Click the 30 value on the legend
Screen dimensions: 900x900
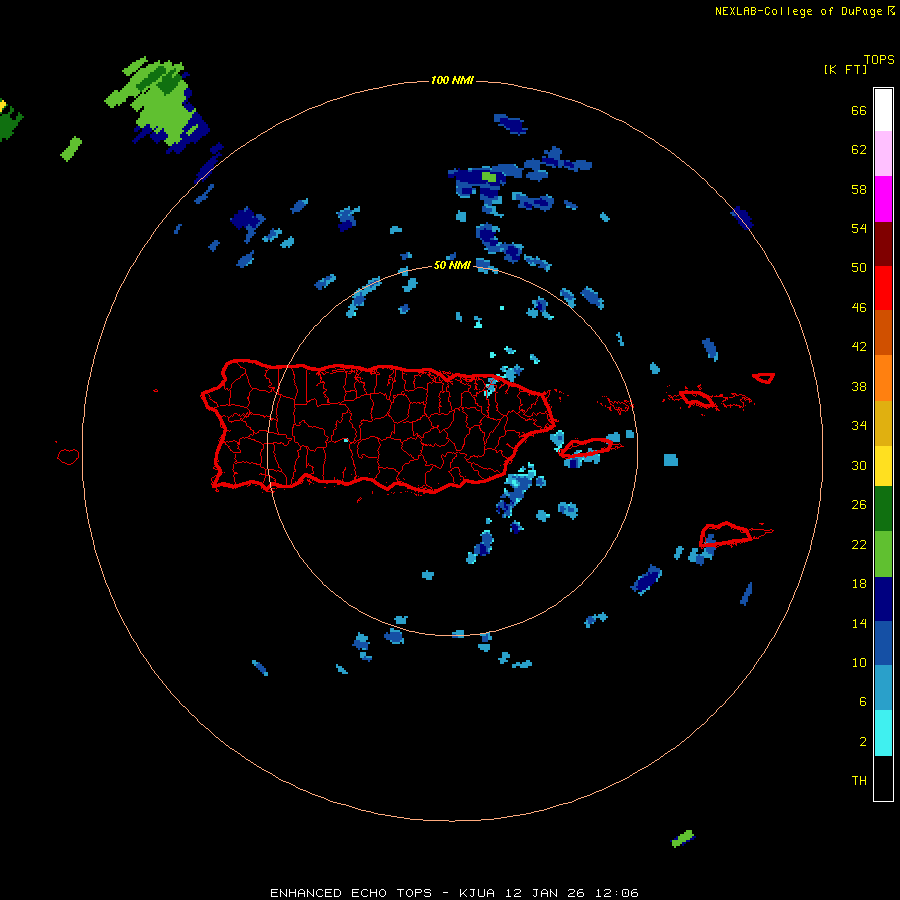coord(859,465)
